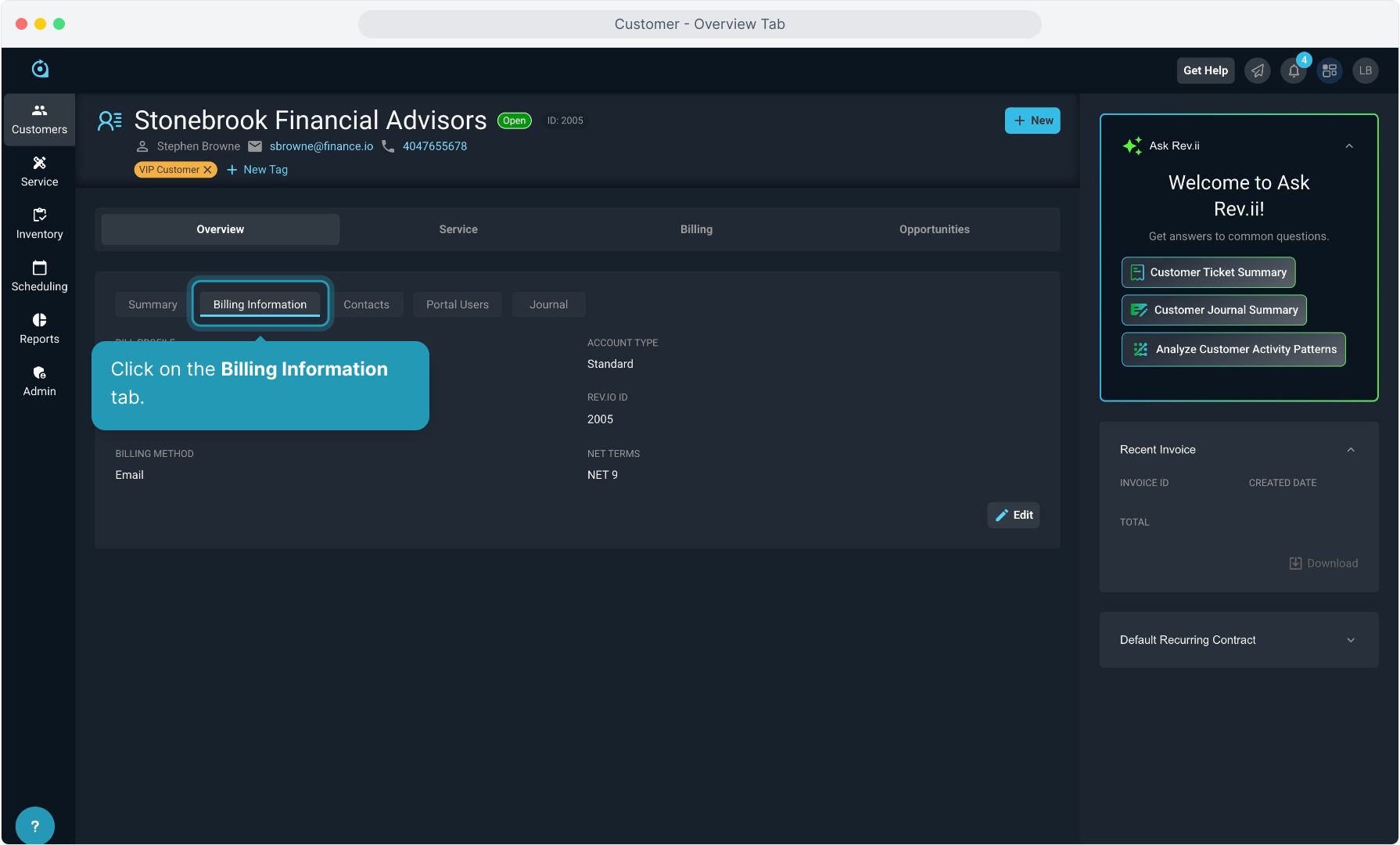Add a New Tag to customer
1400x845 pixels.
257,170
